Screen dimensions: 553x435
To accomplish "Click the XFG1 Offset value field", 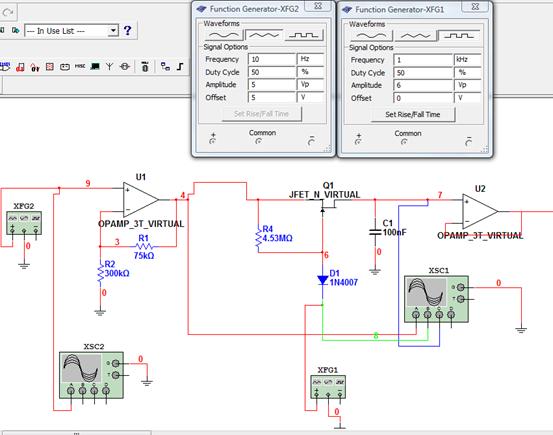I will tap(423, 98).
